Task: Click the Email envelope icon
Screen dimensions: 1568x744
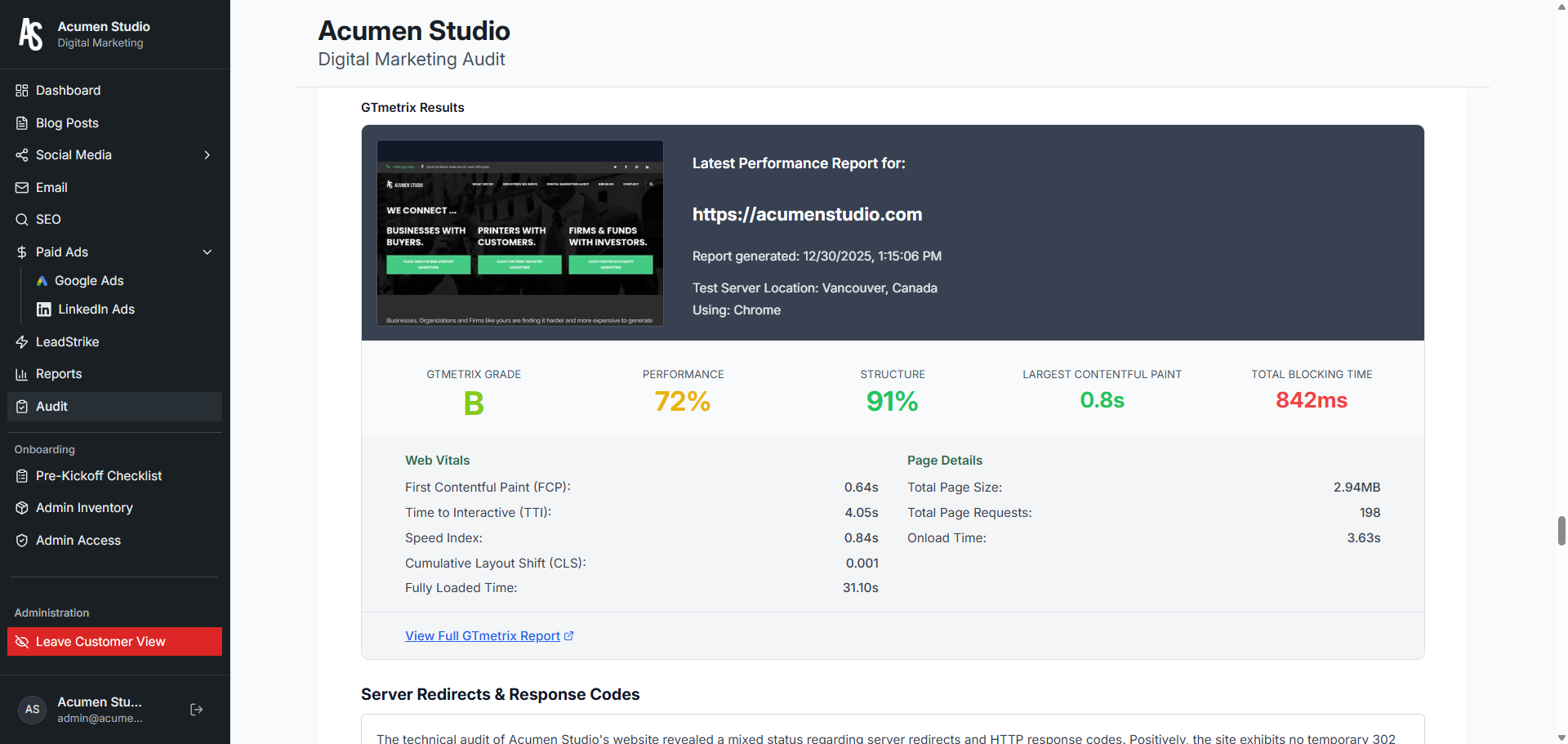Action: [x=22, y=188]
